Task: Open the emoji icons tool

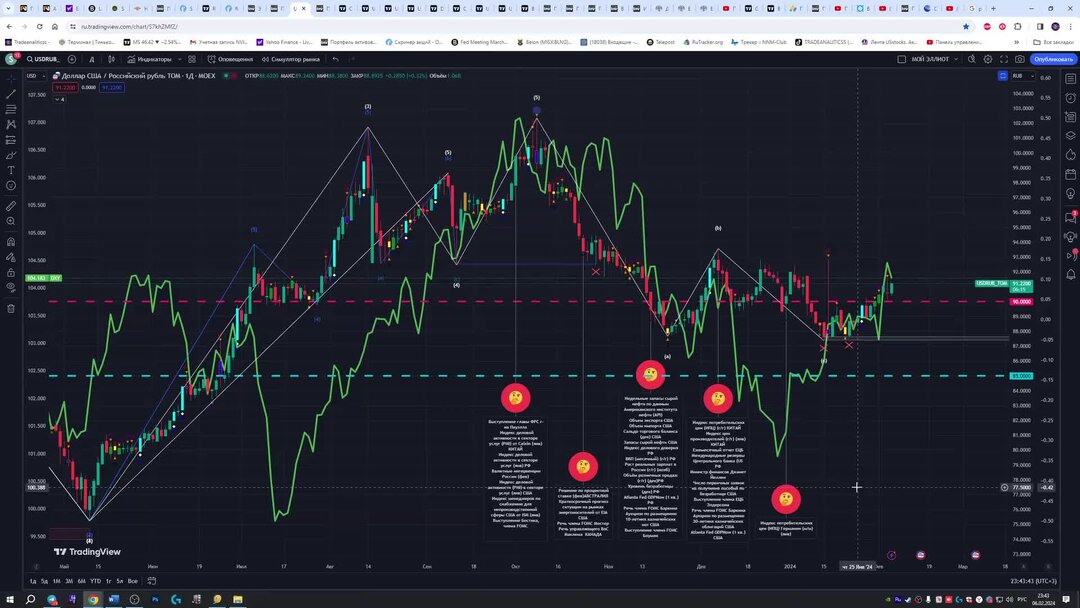Action: pos(10,185)
